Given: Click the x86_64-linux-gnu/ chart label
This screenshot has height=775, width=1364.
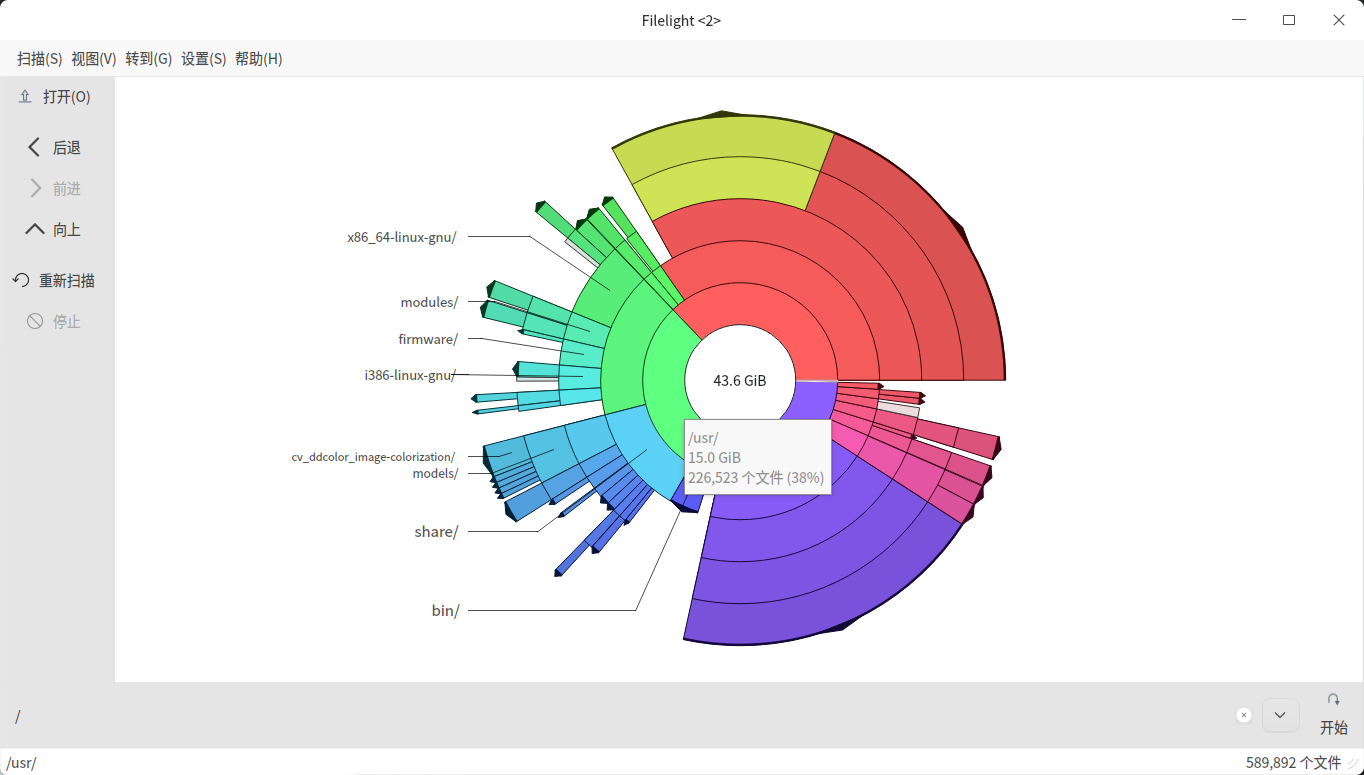Looking at the screenshot, I should pyautogui.click(x=402, y=238).
